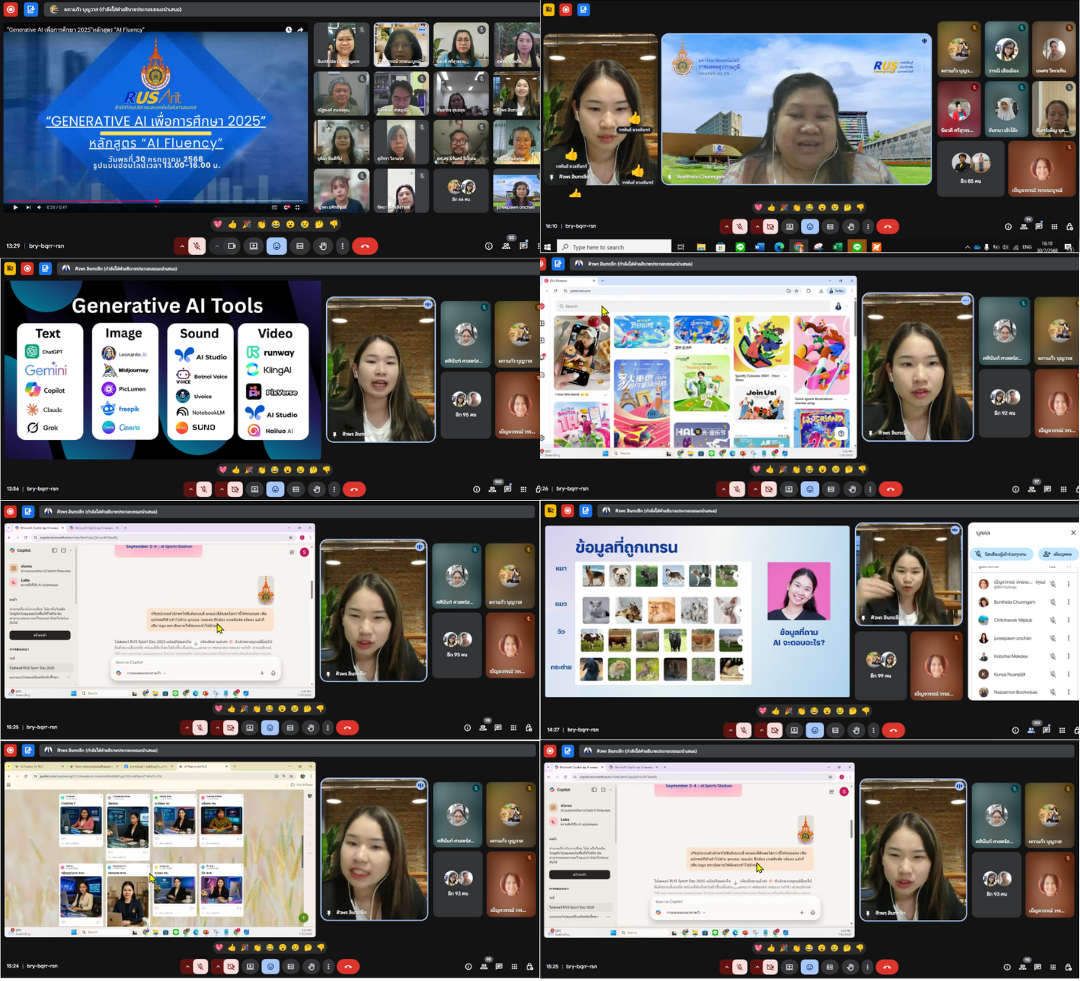Send heart reaction in the 13:29 panel
Image resolution: width=1080 pixels, height=981 pixels.
pyautogui.click(x=218, y=225)
